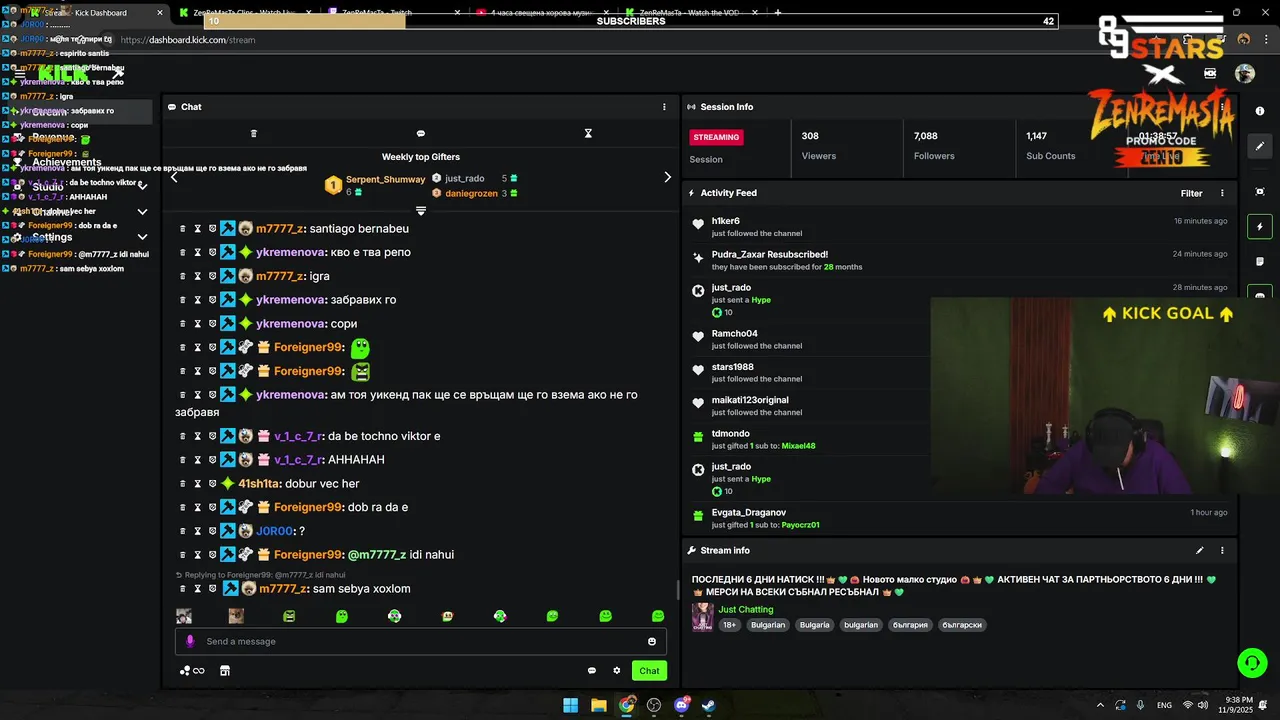Open the Chat panel three-dot menu

[664, 107]
